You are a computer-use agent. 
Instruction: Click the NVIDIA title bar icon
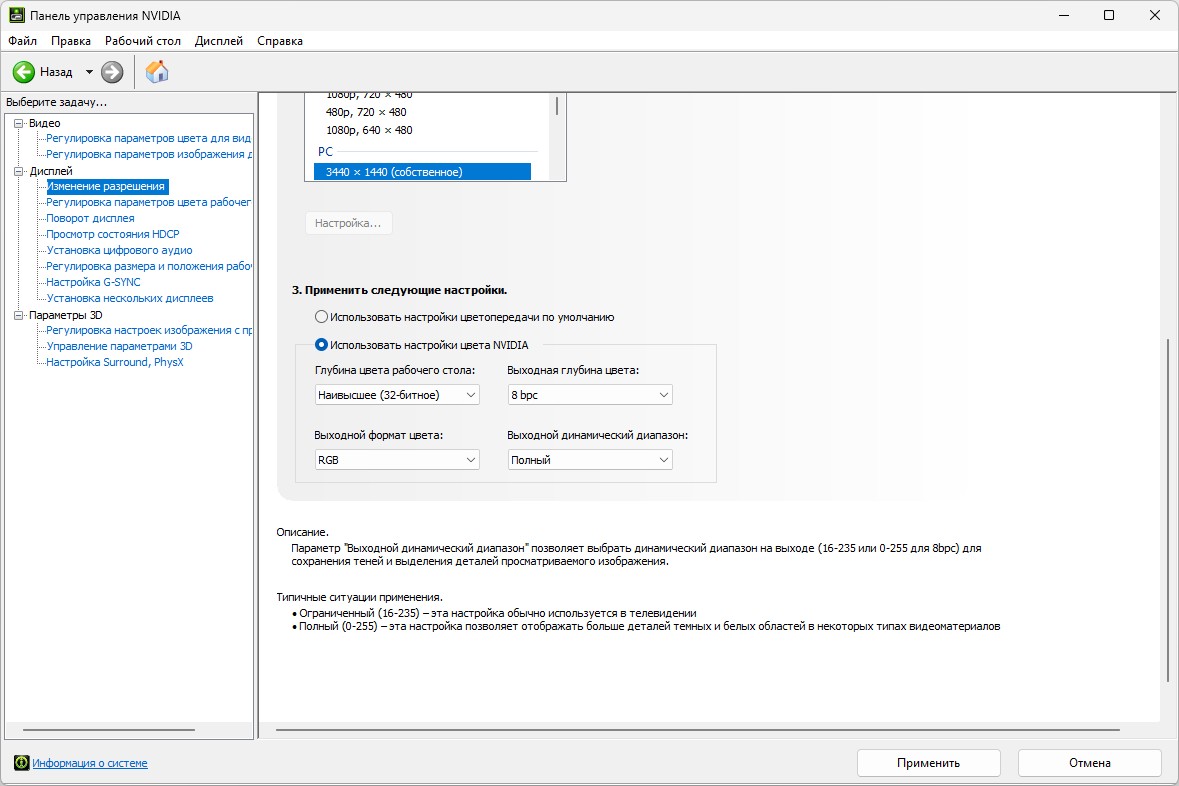16,16
